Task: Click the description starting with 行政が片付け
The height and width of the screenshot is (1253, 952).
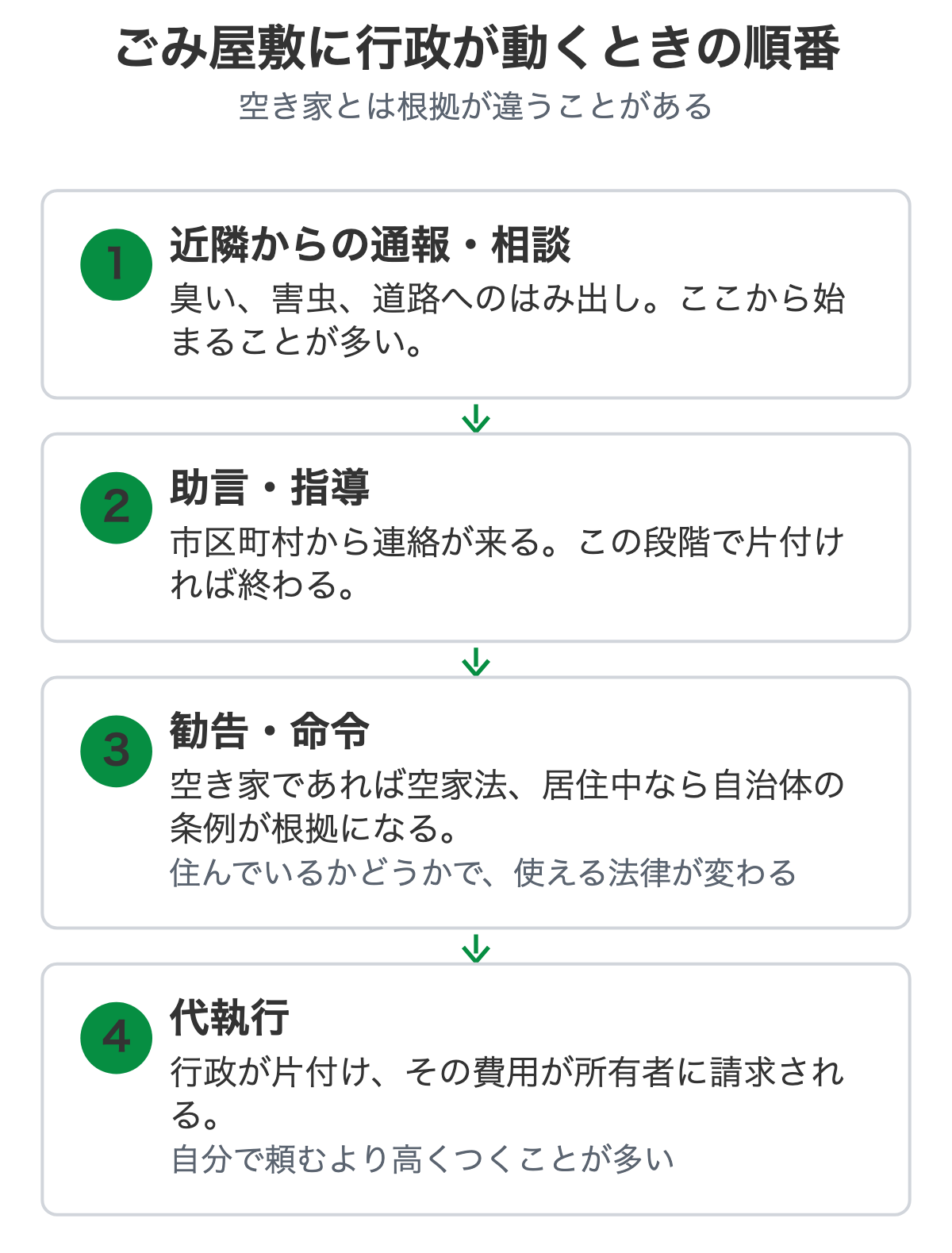Action: pos(508,1093)
